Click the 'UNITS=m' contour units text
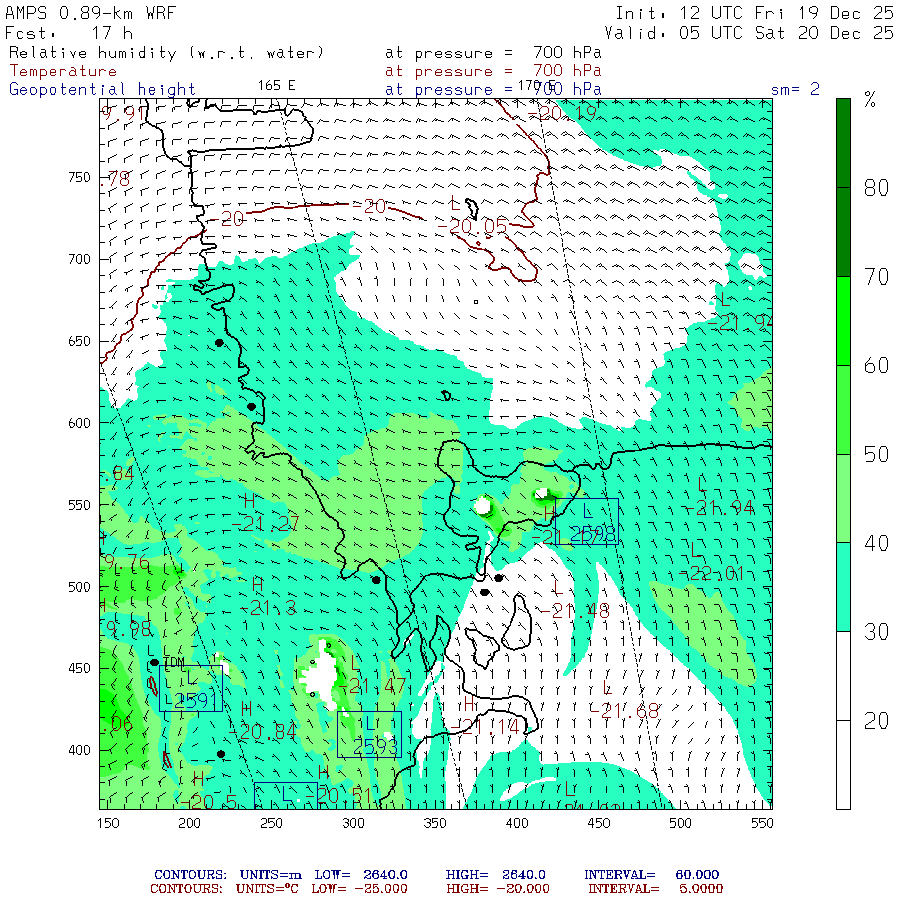This screenshot has height=900, width=900. pyautogui.click(x=270, y=875)
